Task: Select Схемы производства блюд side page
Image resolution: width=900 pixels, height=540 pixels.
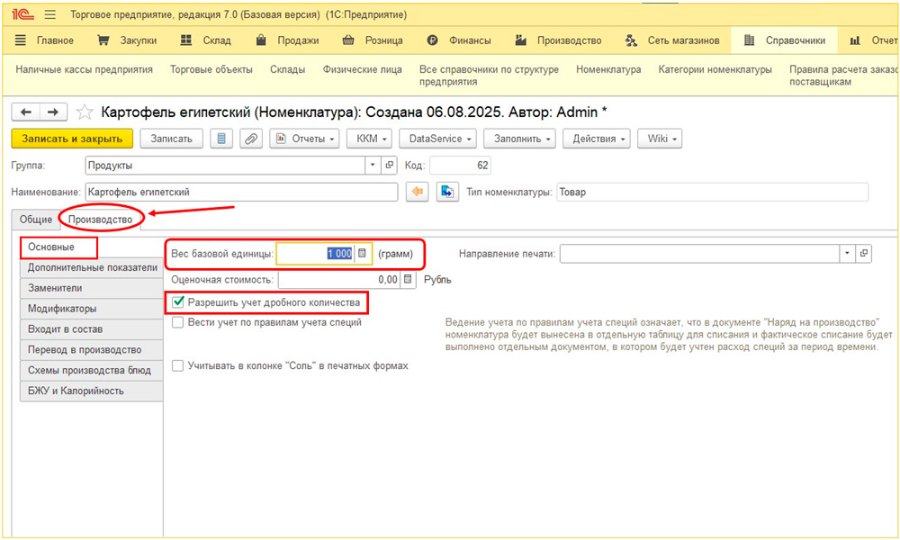Action: pos(92,370)
